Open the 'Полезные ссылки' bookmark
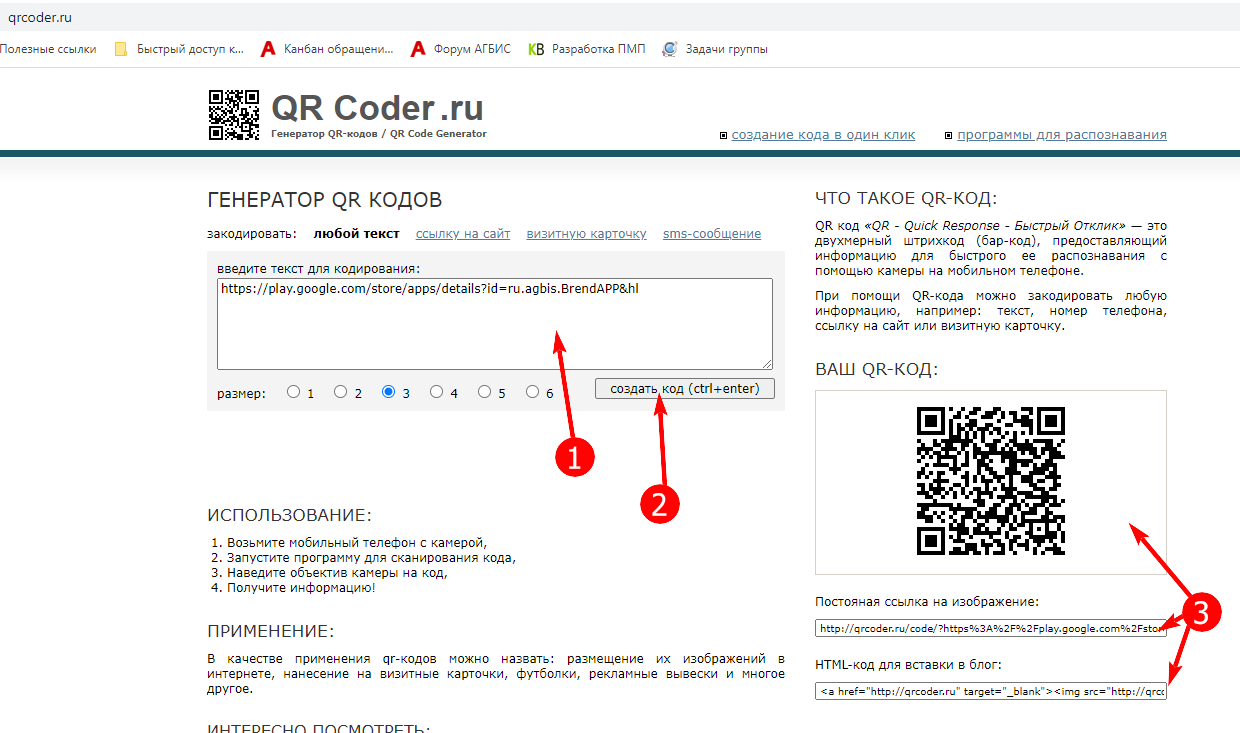This screenshot has height=733, width=1240. (48, 48)
